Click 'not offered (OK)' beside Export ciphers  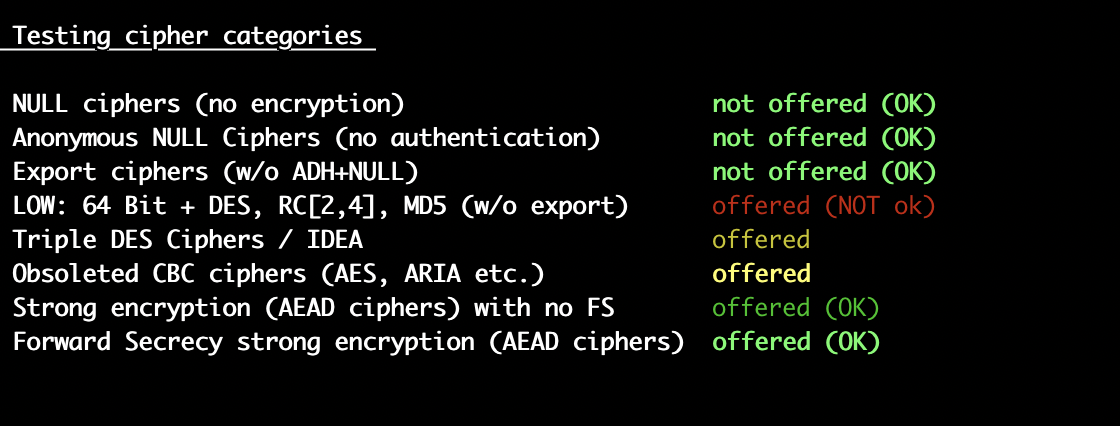click(824, 172)
